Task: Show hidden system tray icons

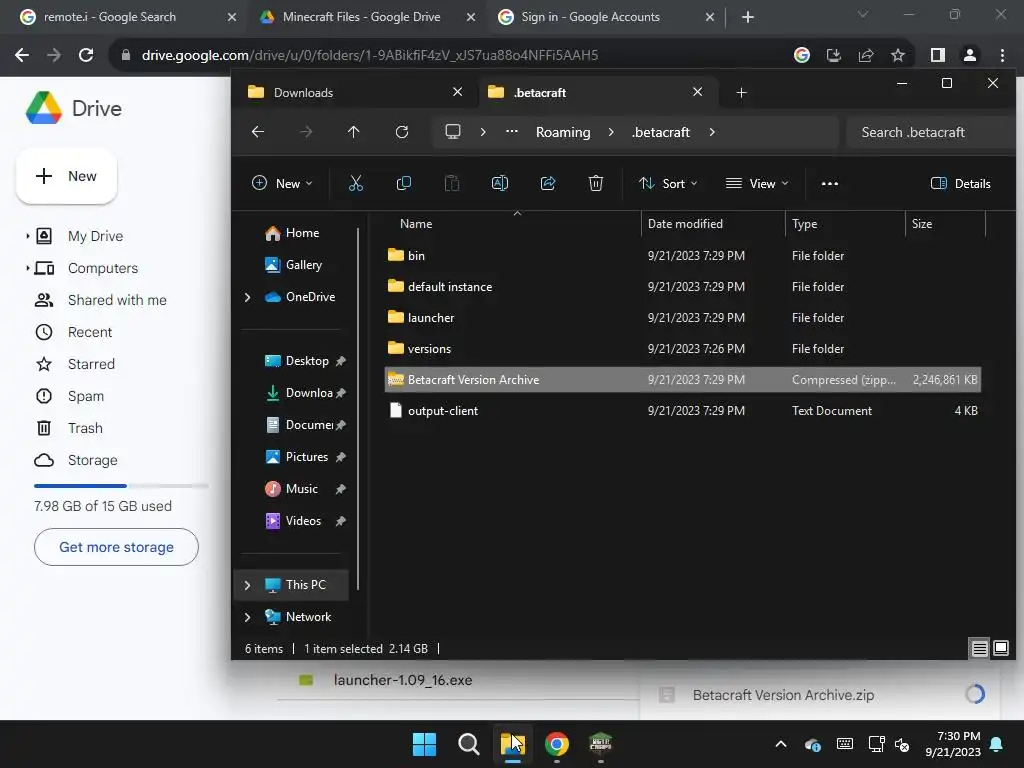Action: (780, 744)
